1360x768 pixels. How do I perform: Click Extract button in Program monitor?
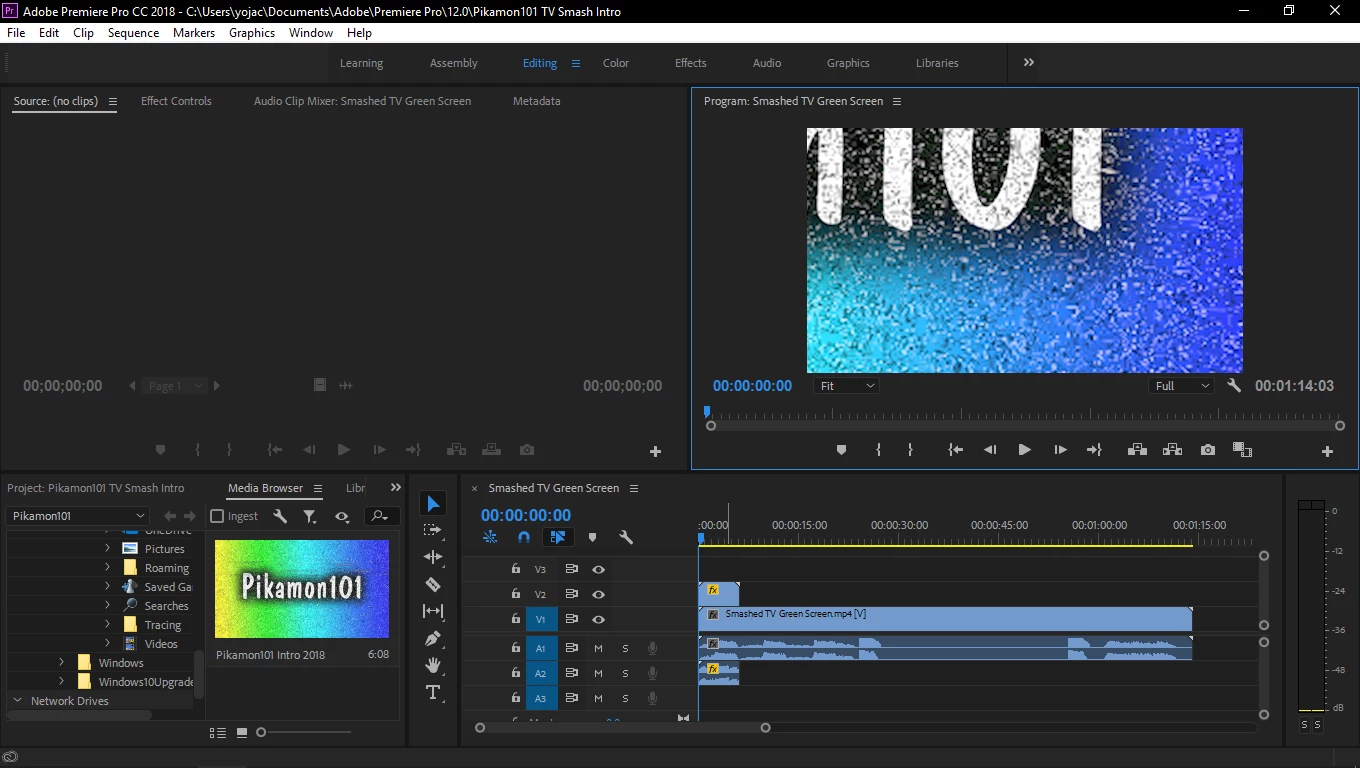tap(1172, 450)
